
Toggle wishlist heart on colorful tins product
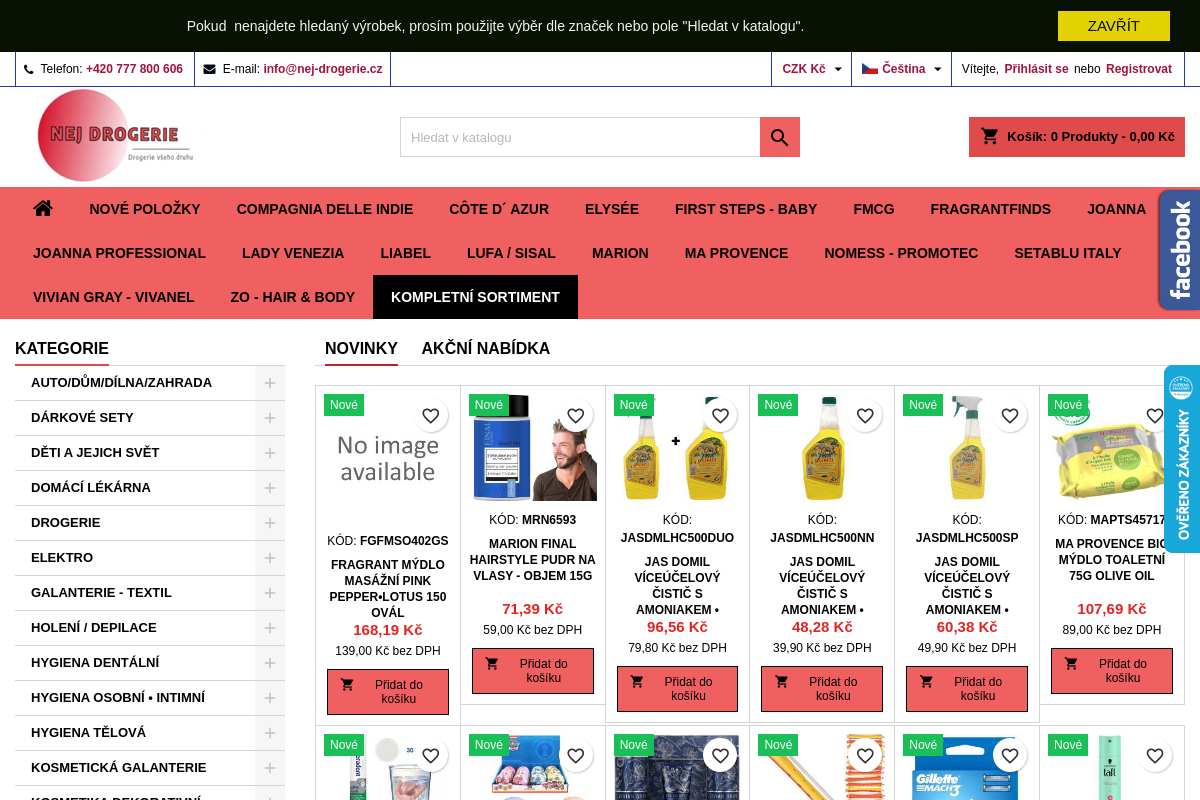tap(575, 756)
